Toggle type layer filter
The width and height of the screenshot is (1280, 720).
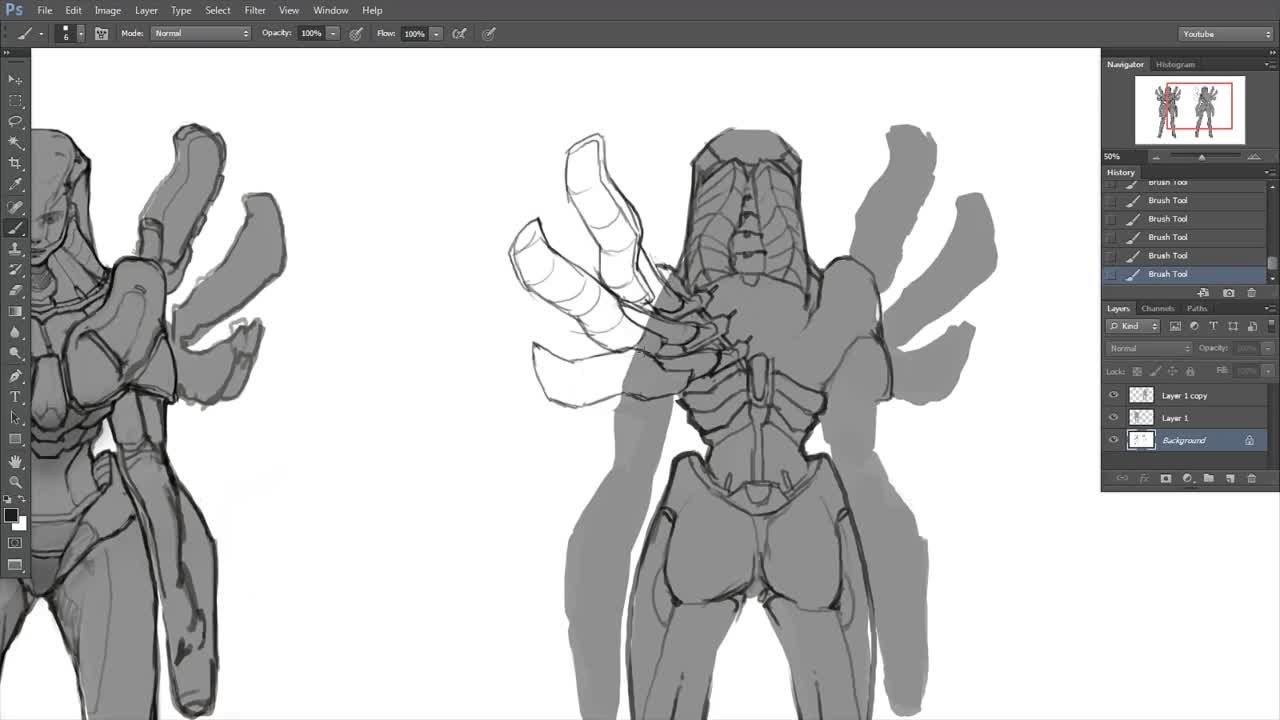[1213, 326]
